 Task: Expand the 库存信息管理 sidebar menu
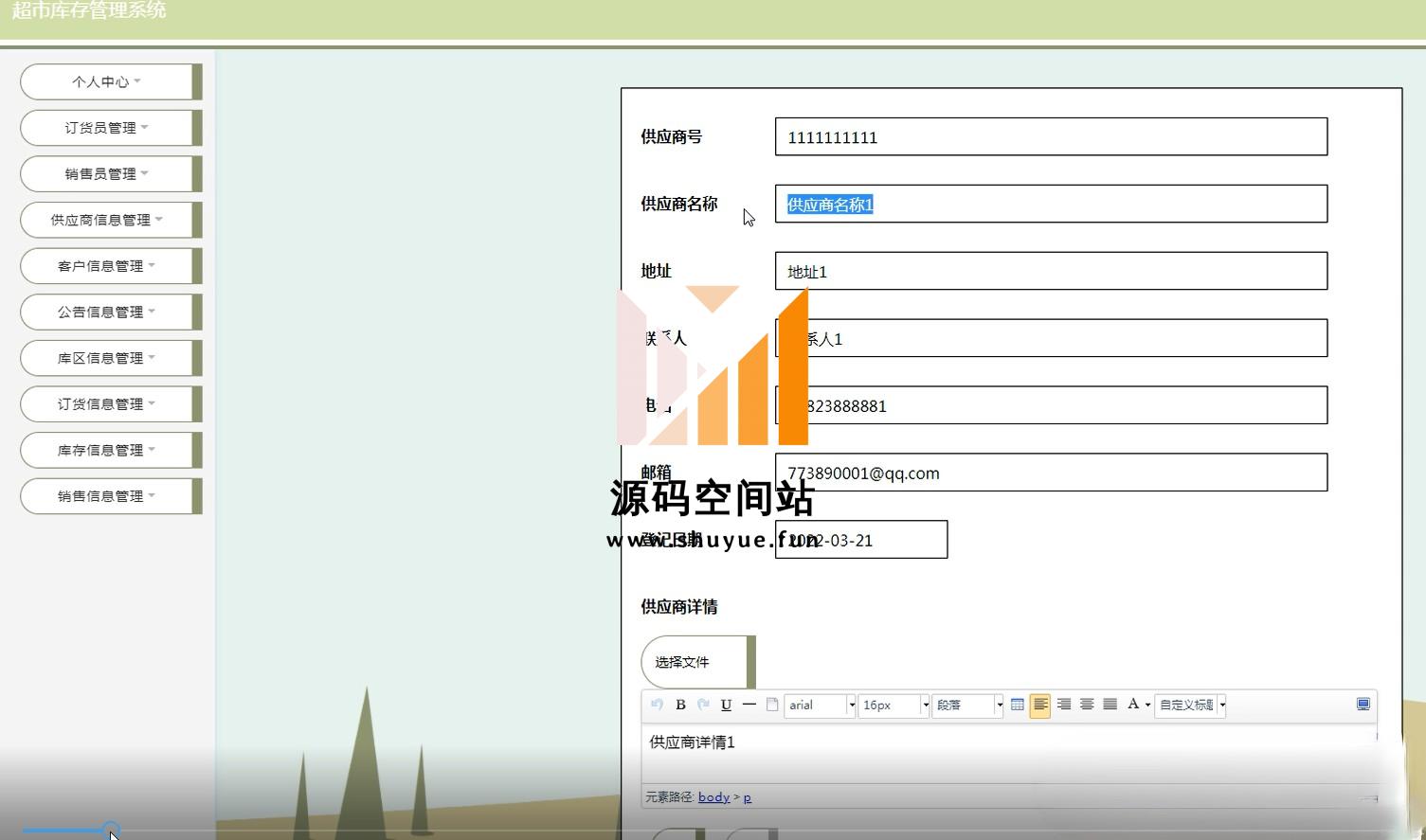(111, 450)
